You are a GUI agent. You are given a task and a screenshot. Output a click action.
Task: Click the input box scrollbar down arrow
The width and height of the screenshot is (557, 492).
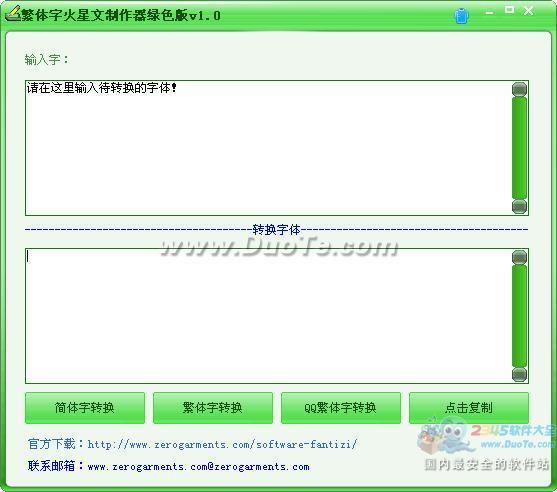[x=519, y=206]
